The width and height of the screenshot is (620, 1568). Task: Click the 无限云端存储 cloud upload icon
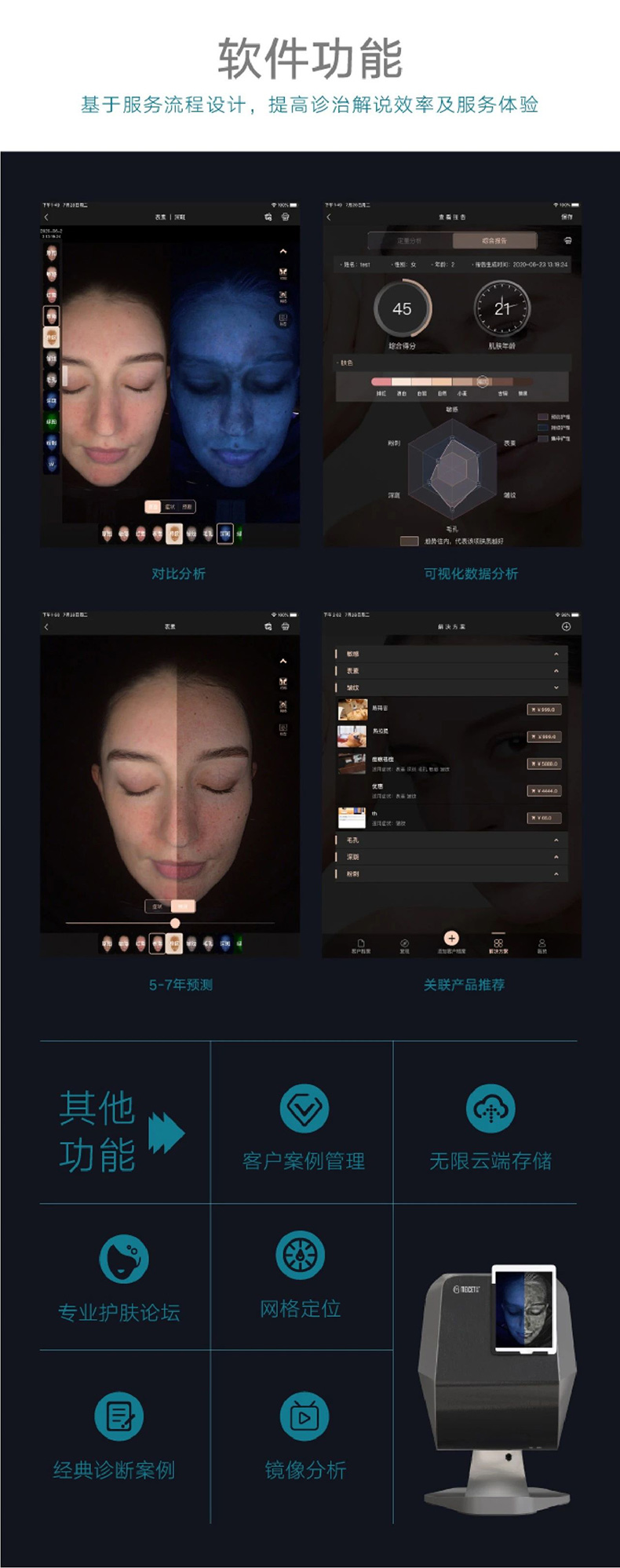click(490, 1108)
